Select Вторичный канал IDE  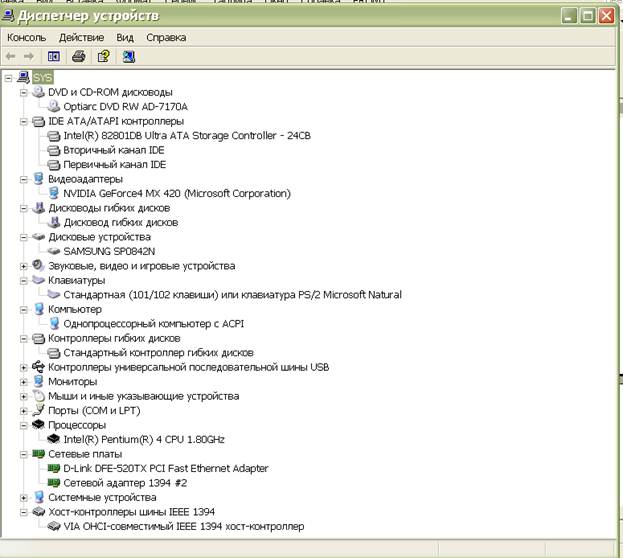(114, 150)
